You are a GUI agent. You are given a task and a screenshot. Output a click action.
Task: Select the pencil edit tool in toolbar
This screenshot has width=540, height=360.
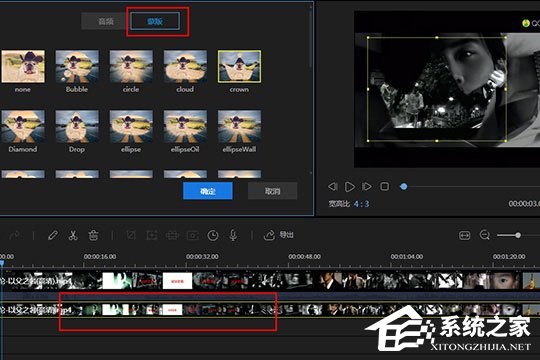53,236
